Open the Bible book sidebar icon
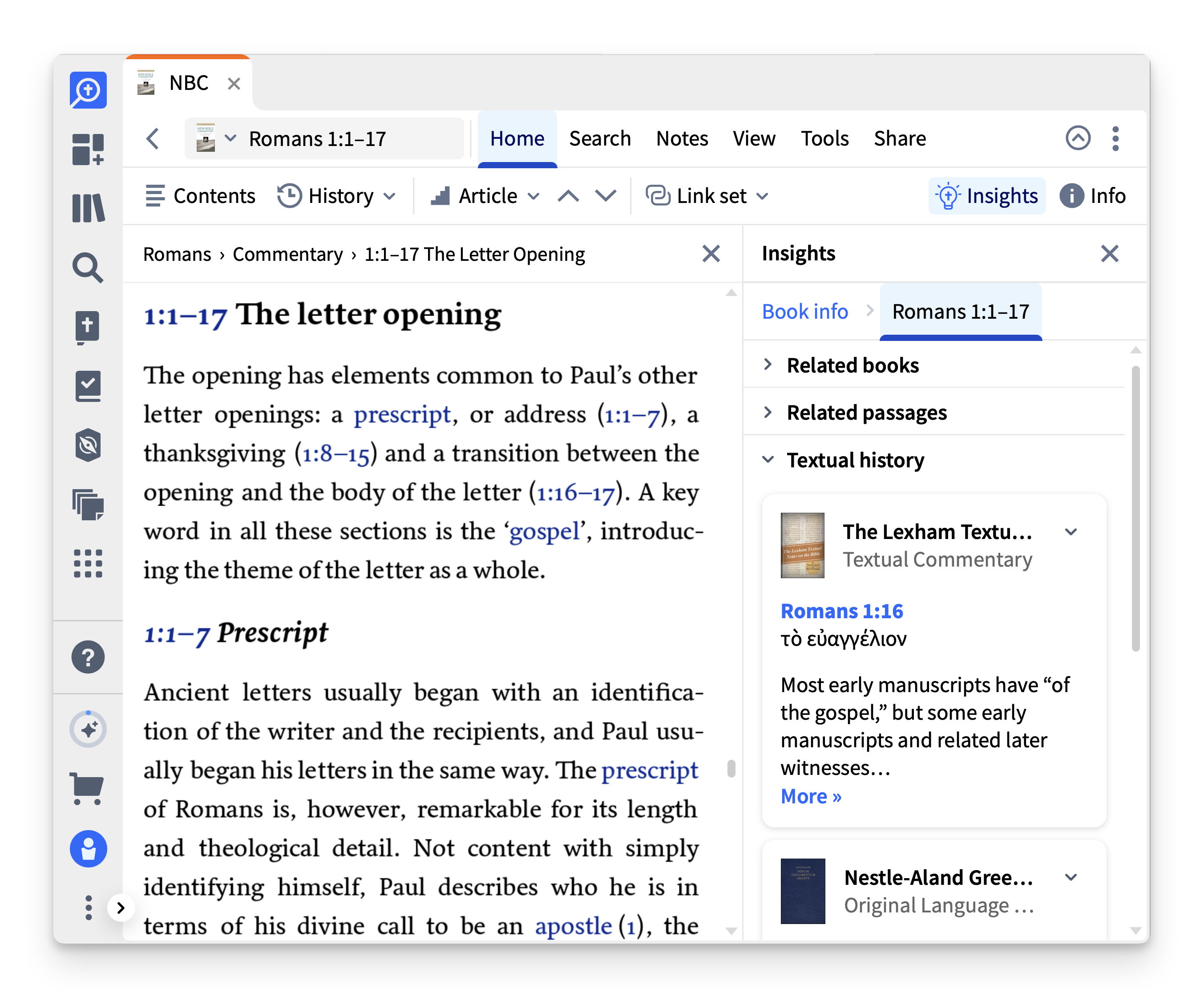The width and height of the screenshot is (1204, 997). [88, 328]
